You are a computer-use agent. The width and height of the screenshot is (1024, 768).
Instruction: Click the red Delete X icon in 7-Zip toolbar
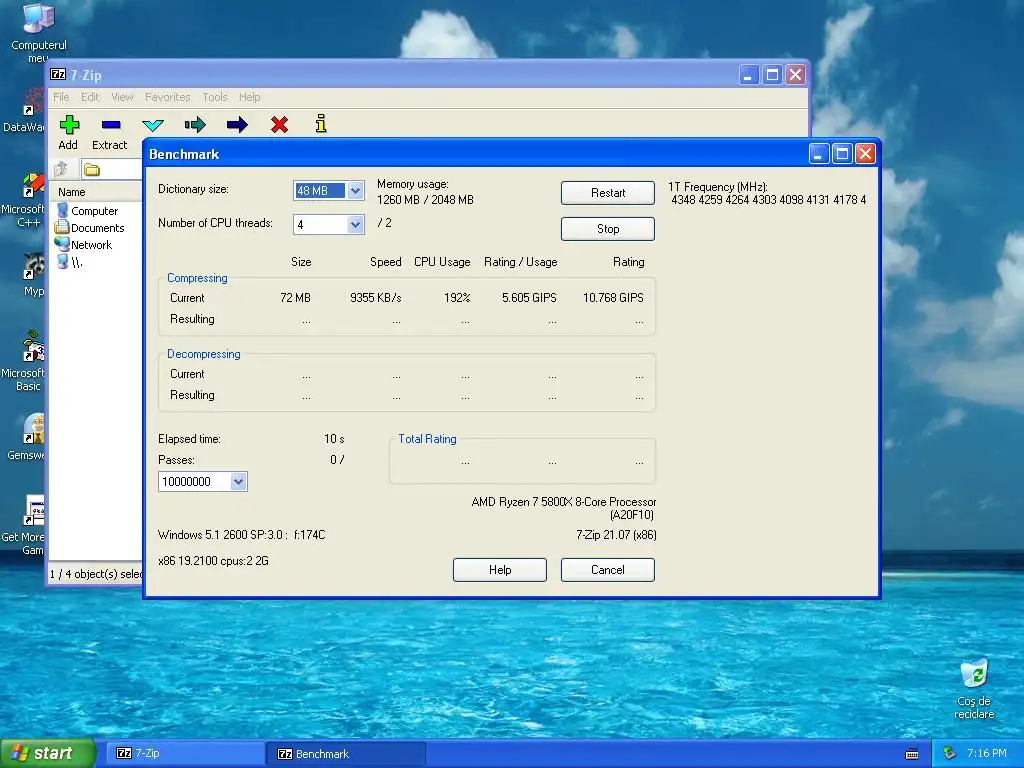coord(280,124)
